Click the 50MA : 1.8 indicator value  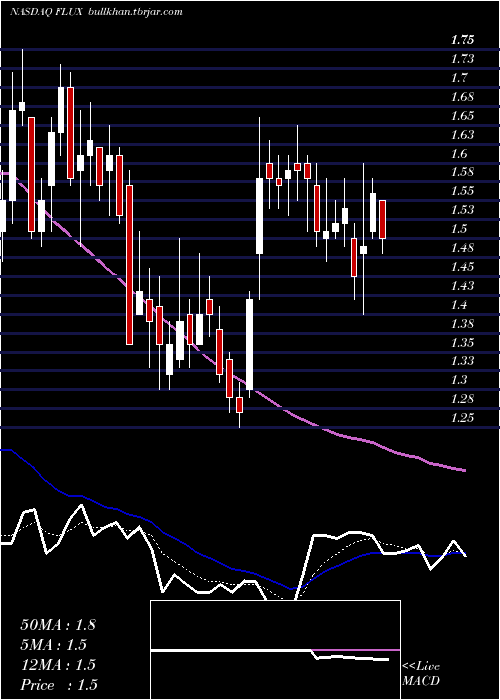(58, 625)
